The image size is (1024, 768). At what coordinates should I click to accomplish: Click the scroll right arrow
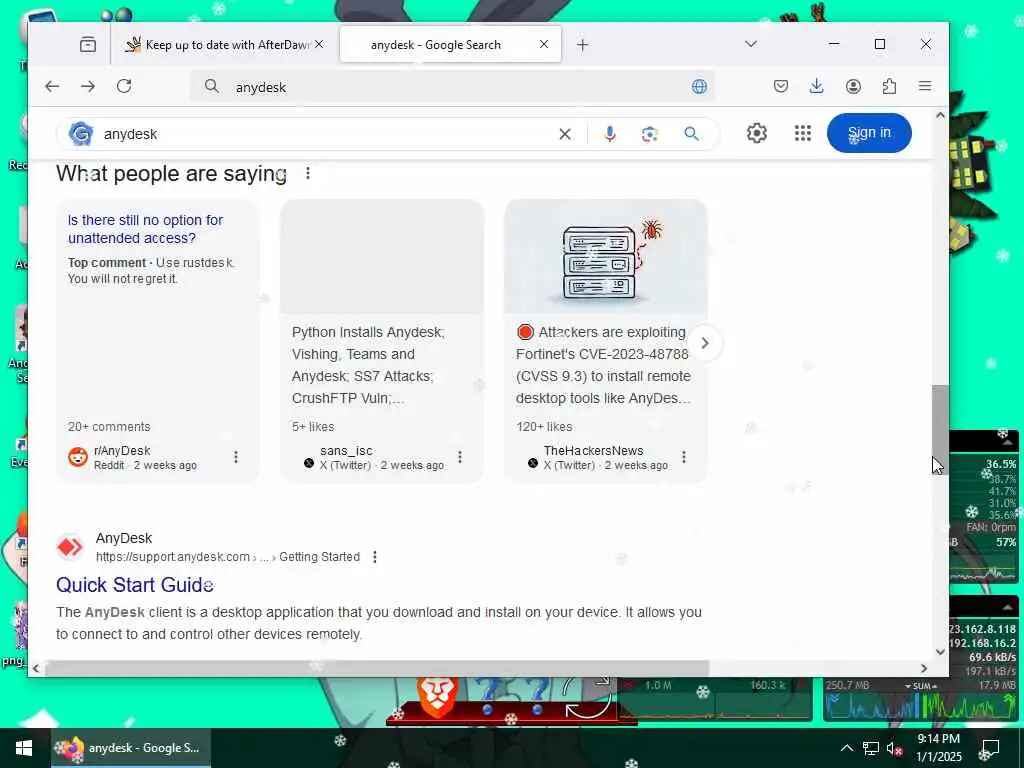[923, 668]
